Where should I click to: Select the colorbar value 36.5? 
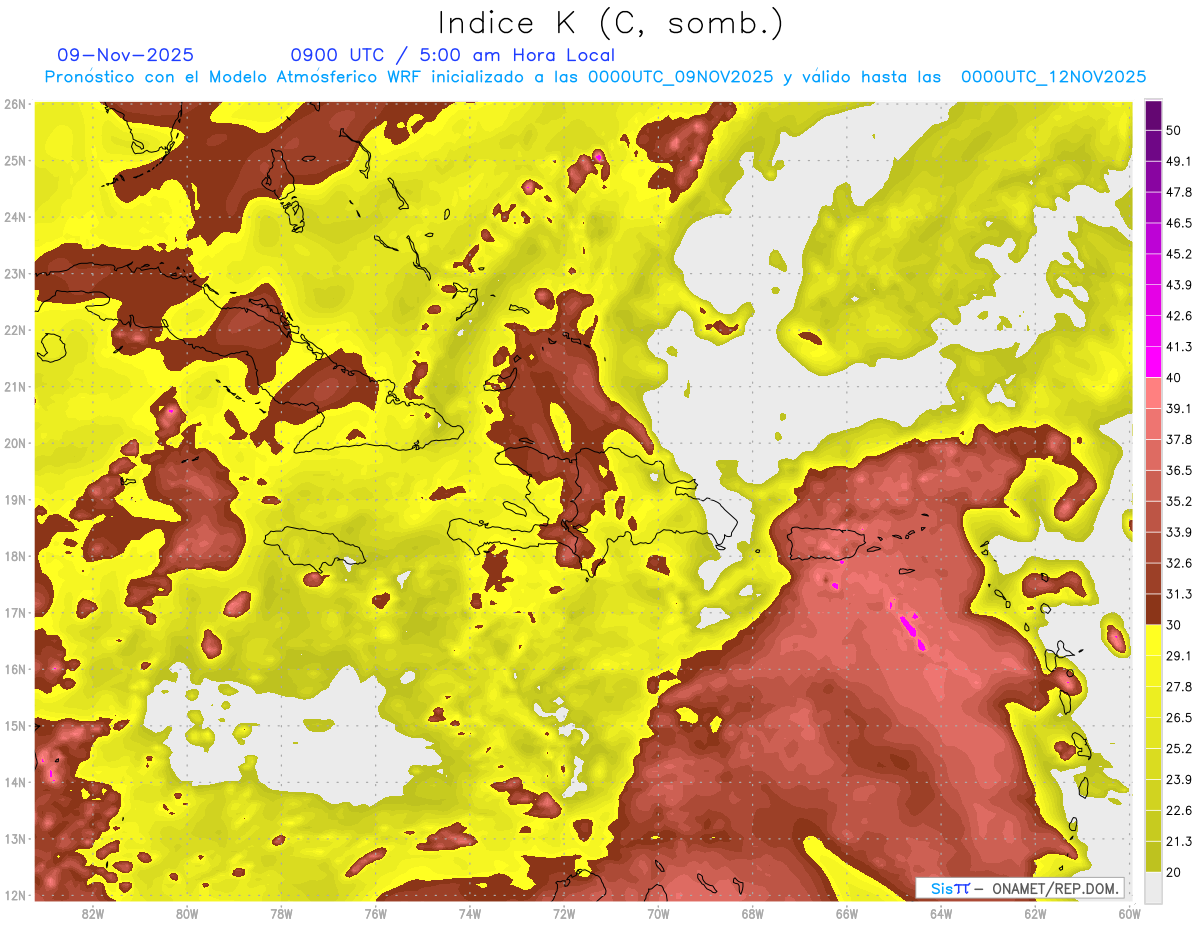click(x=1178, y=470)
